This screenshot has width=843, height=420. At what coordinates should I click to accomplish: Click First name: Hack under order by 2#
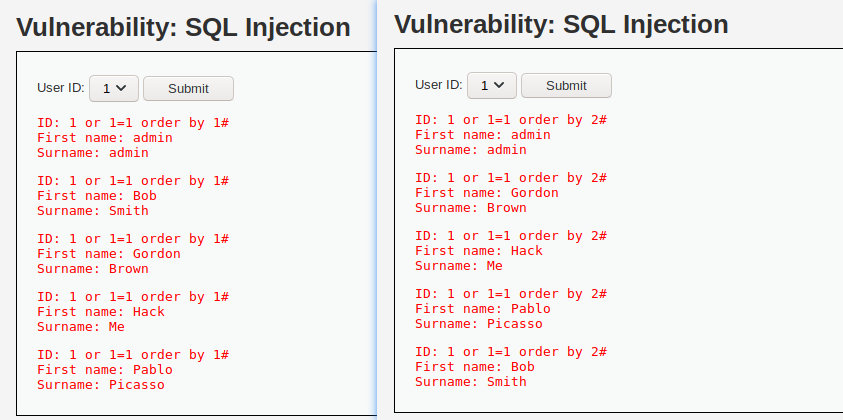pyautogui.click(x=479, y=251)
